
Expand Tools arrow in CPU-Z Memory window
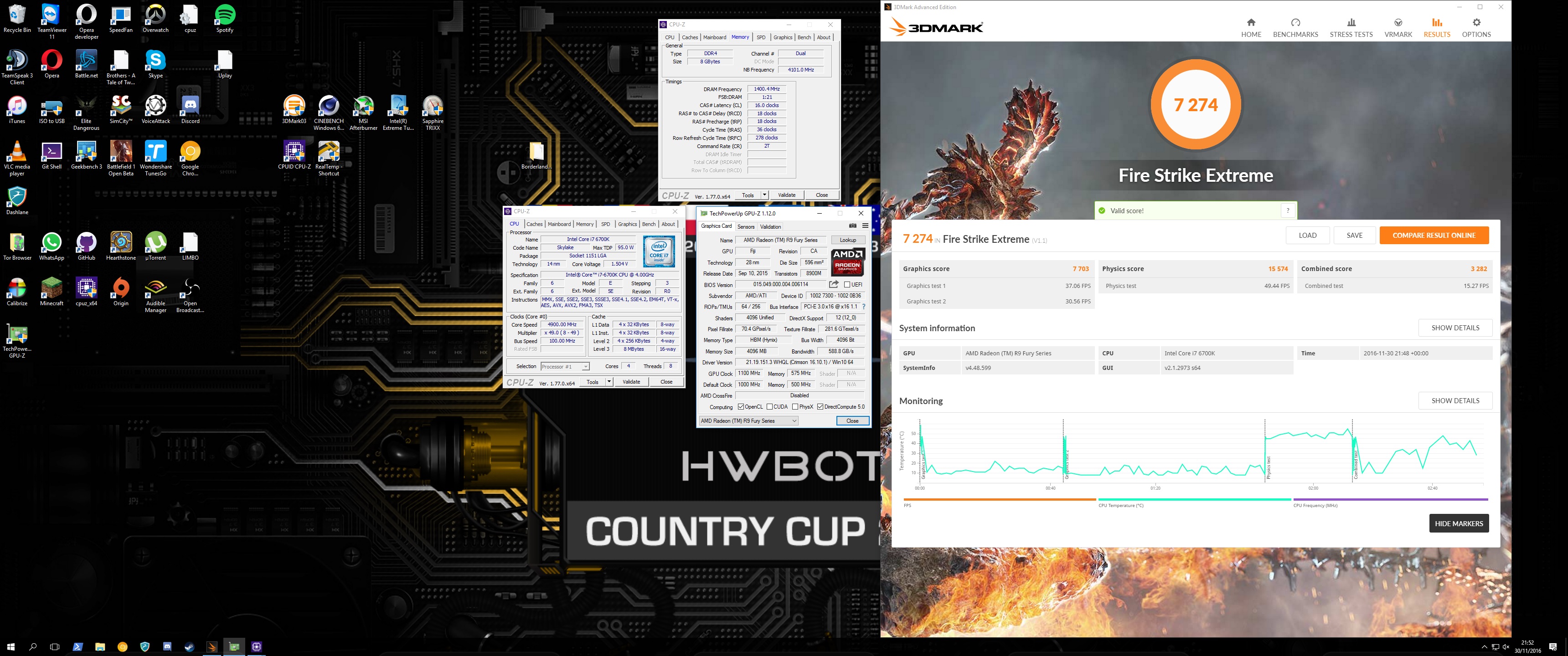pos(764,195)
